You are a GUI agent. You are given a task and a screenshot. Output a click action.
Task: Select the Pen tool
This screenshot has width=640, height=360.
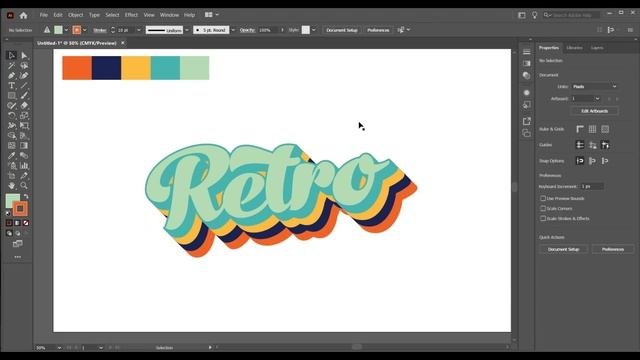click(11, 76)
